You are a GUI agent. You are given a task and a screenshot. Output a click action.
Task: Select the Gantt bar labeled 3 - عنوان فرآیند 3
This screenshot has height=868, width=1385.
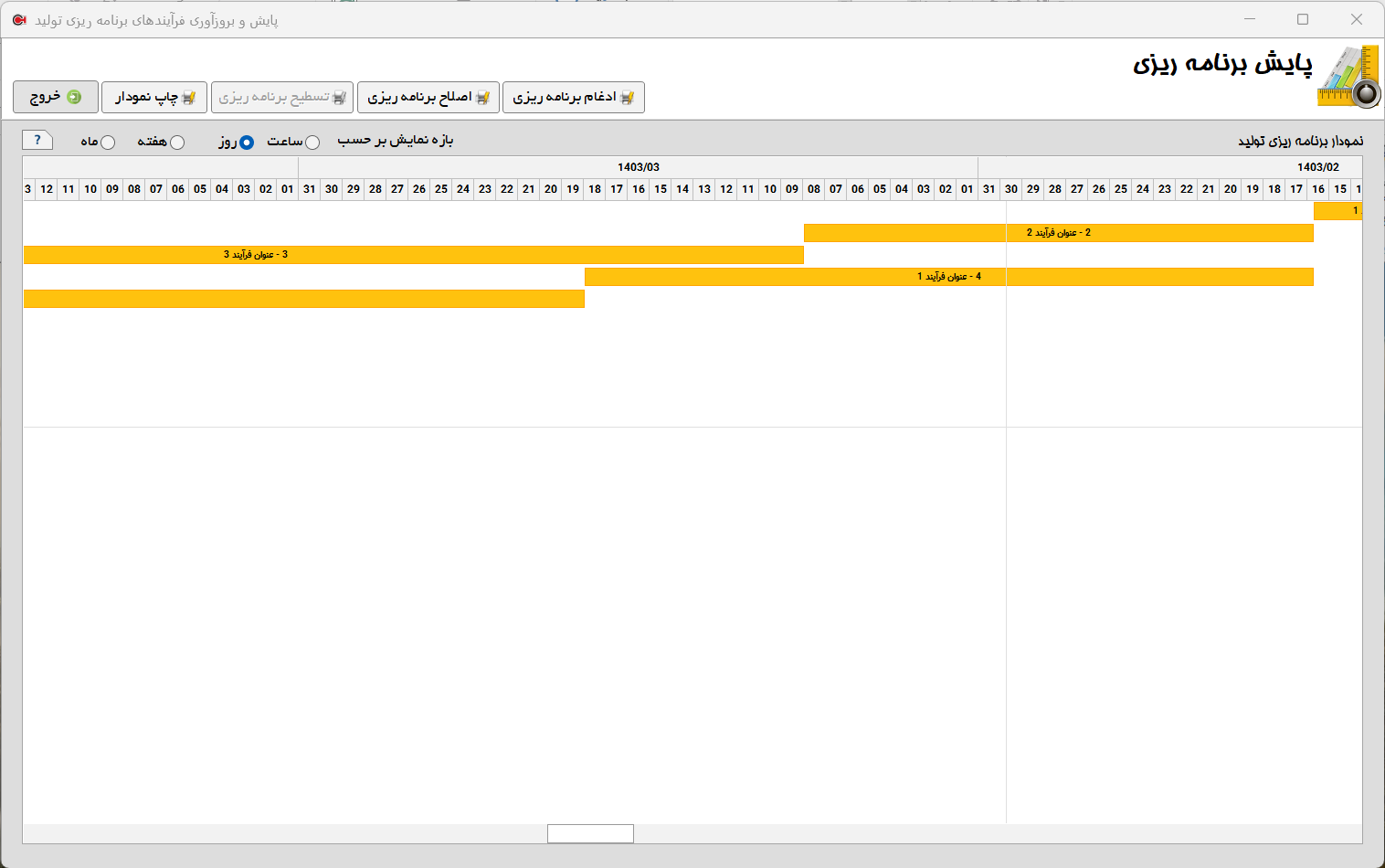(413, 255)
